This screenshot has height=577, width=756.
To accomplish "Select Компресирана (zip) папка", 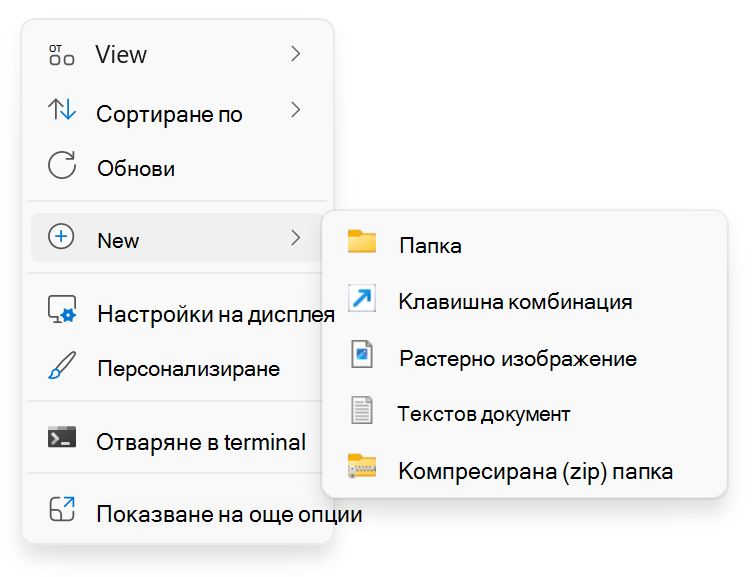I will tap(525, 468).
